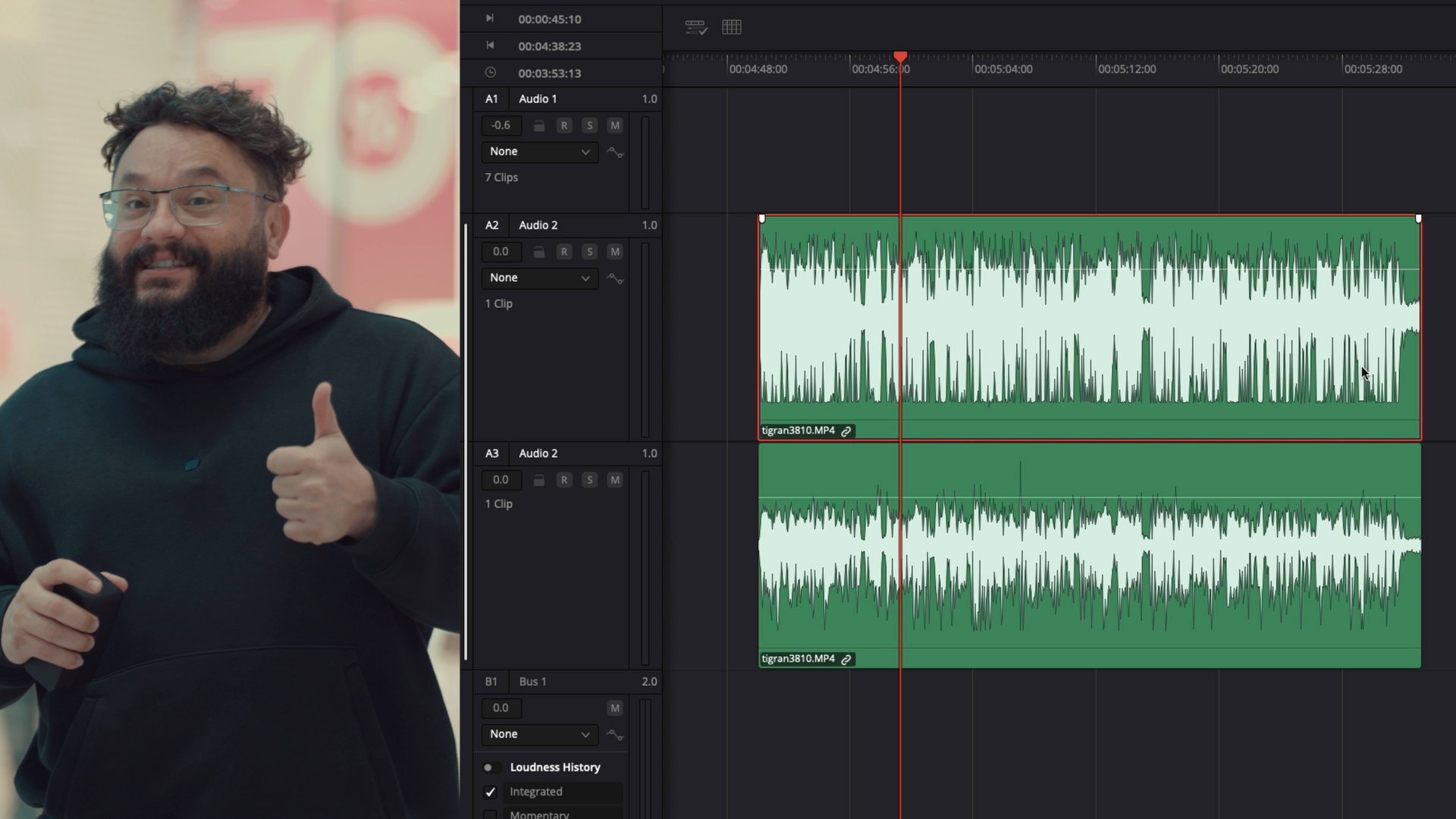
Task: Lock the A1 Audio 1 track
Action: (539, 126)
